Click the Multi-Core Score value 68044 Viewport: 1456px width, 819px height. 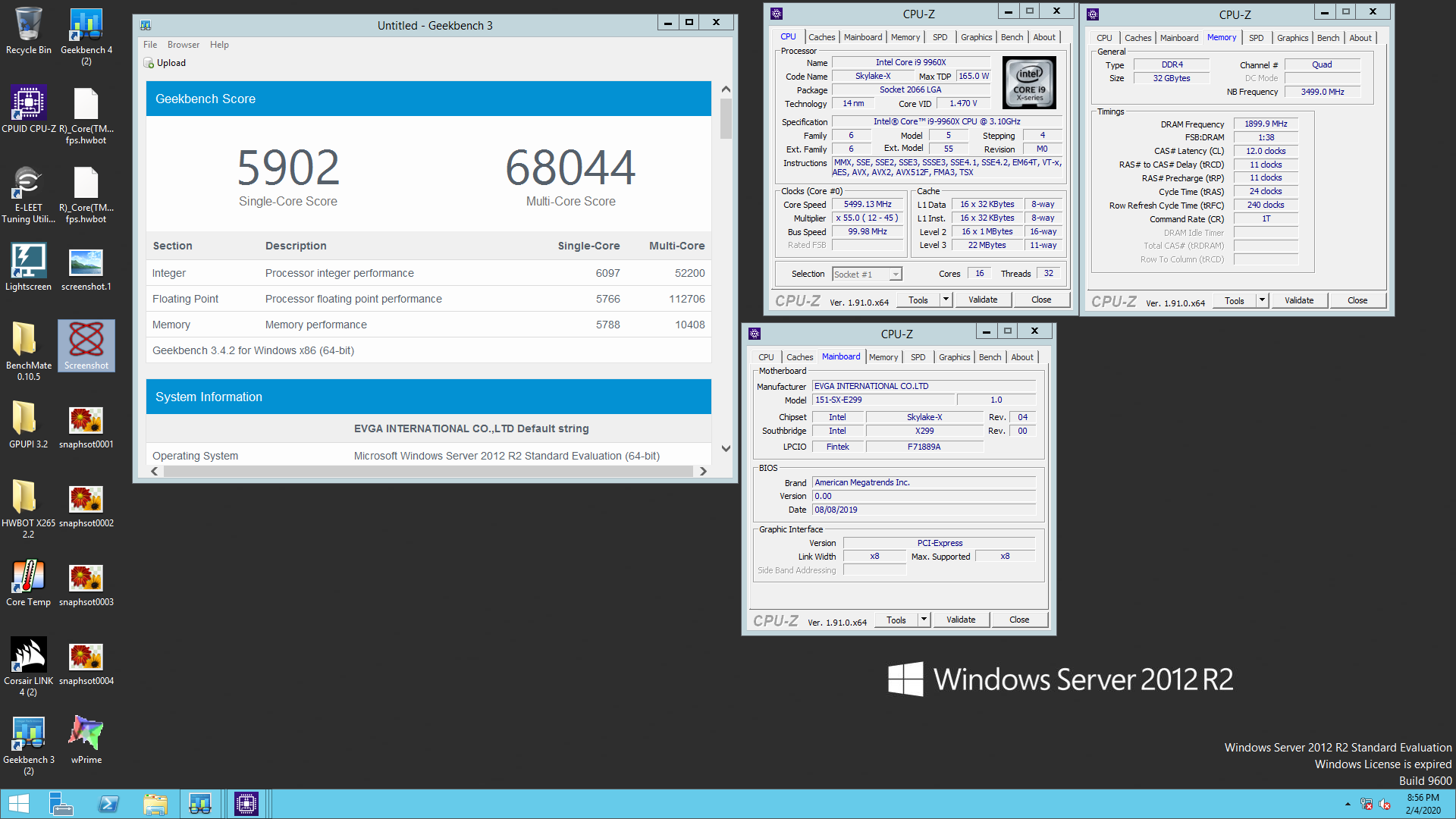tap(570, 168)
